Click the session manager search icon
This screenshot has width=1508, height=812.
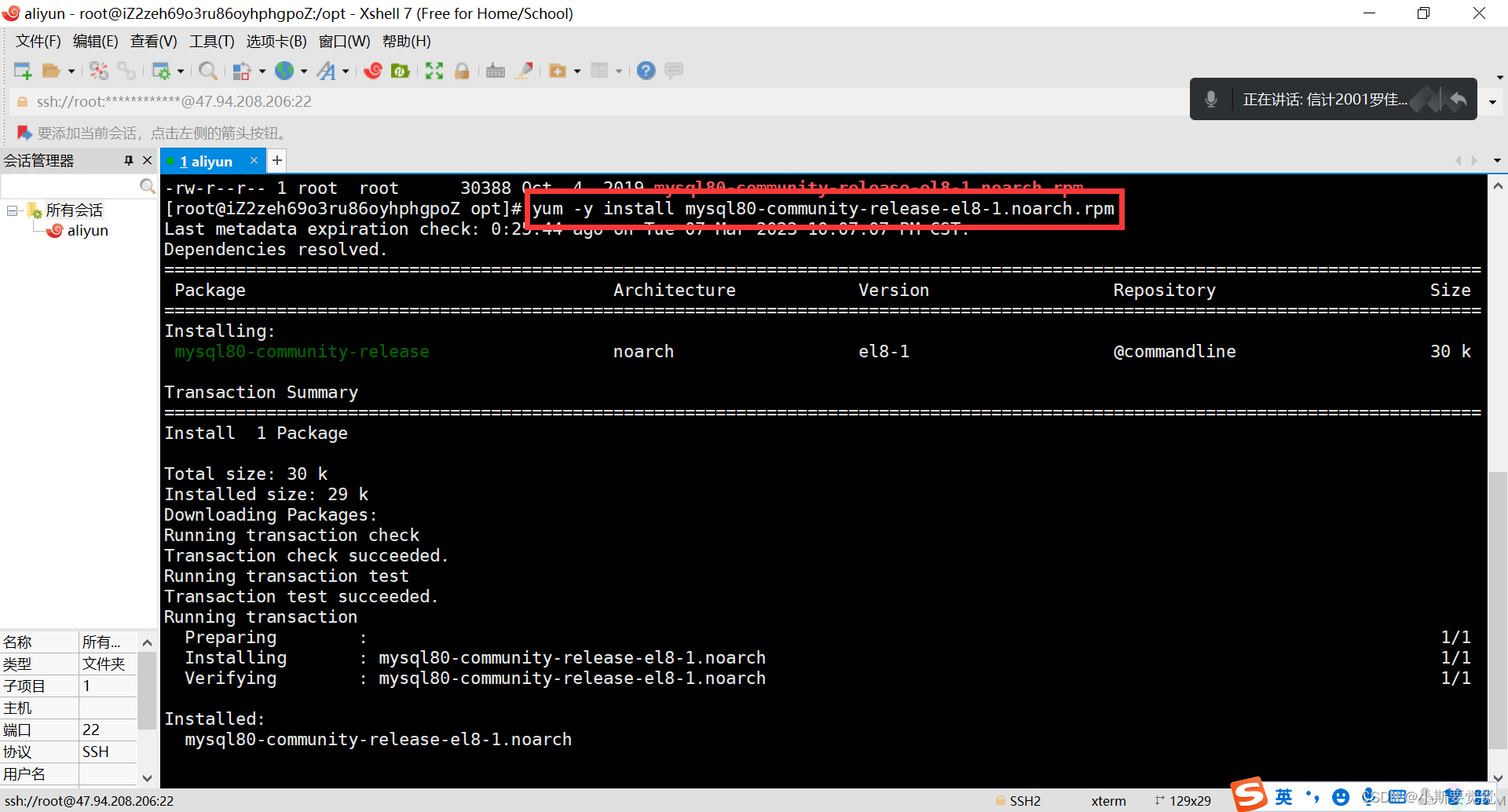tap(147, 186)
